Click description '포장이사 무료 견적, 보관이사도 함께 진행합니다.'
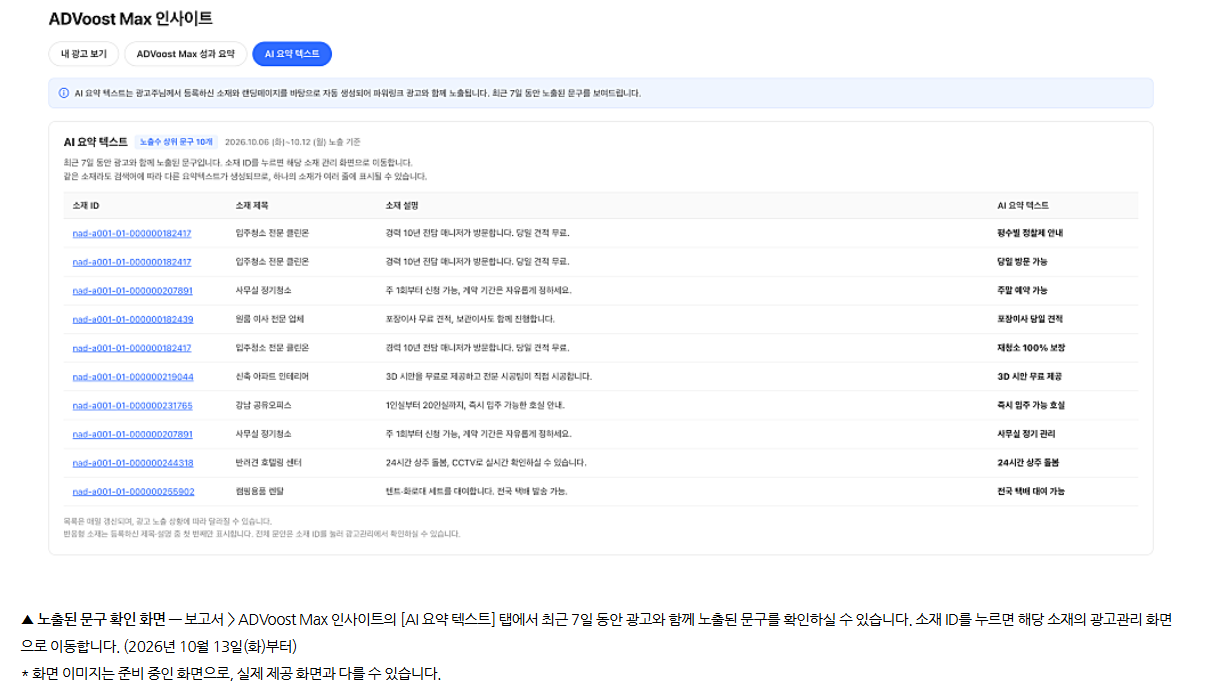The image size is (1217, 696). [470, 319]
